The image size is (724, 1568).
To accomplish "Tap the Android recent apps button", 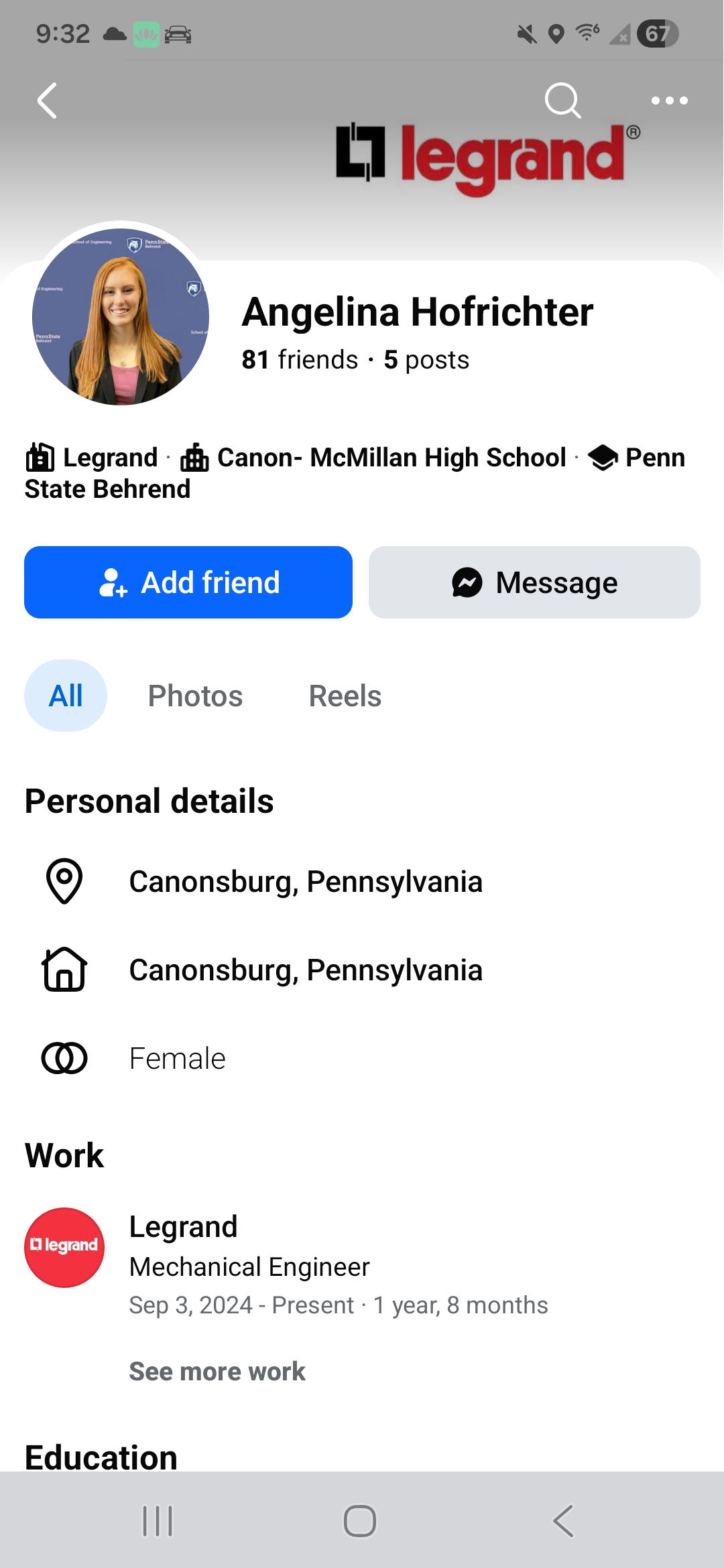I will click(158, 1521).
